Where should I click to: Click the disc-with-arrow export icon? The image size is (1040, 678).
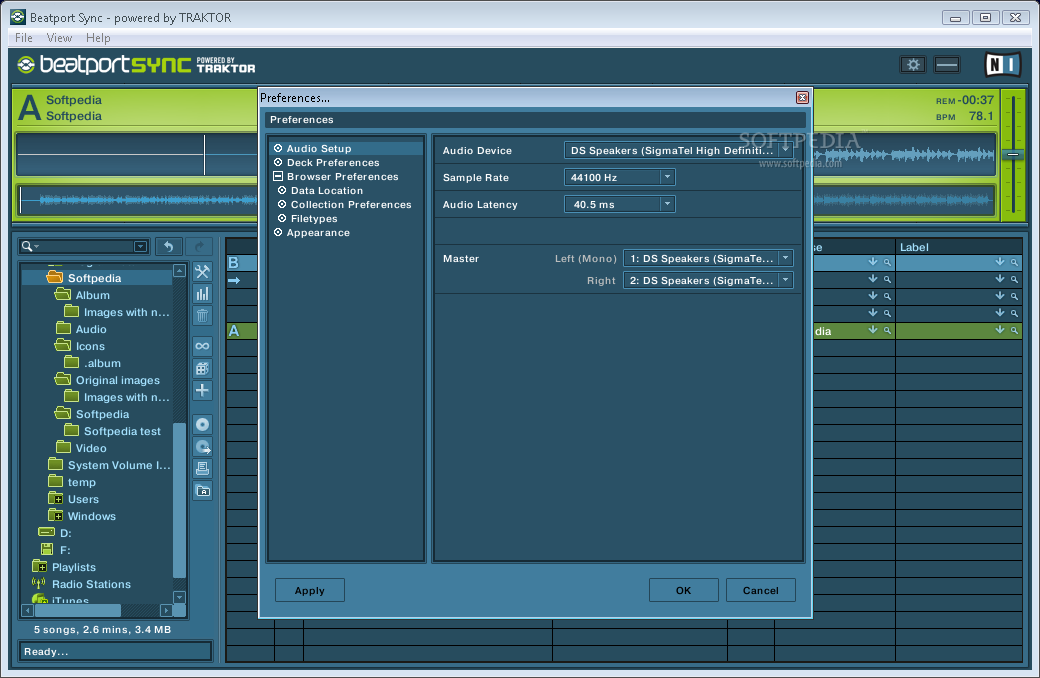(202, 446)
